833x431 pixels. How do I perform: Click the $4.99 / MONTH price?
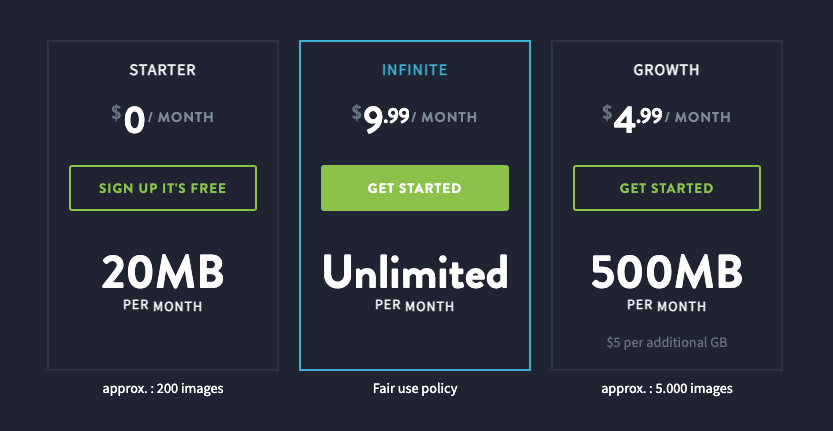pyautogui.click(x=666, y=119)
